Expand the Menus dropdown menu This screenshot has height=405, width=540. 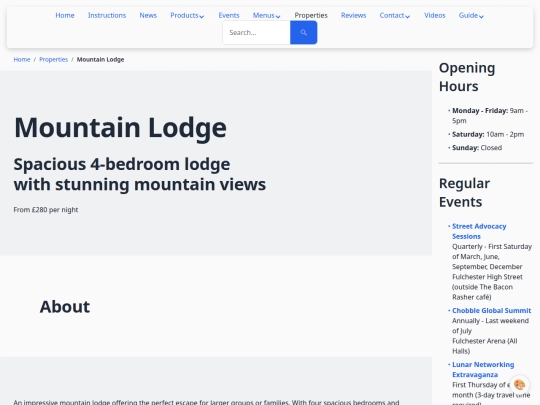[x=266, y=15]
